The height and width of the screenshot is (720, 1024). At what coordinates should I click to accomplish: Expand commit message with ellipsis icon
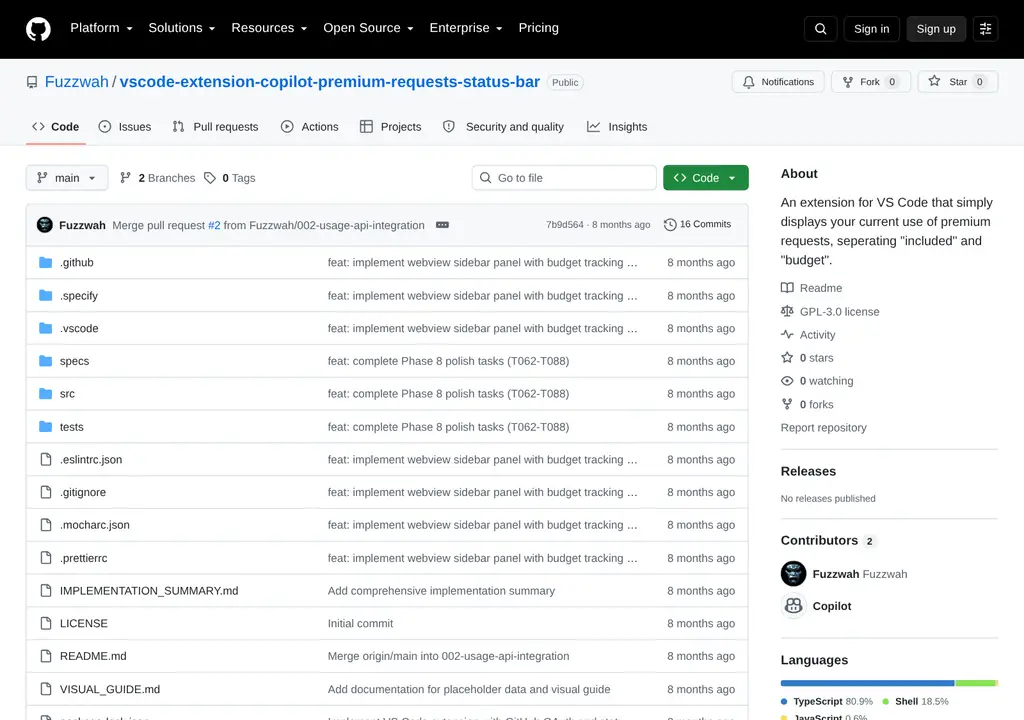coord(442,225)
